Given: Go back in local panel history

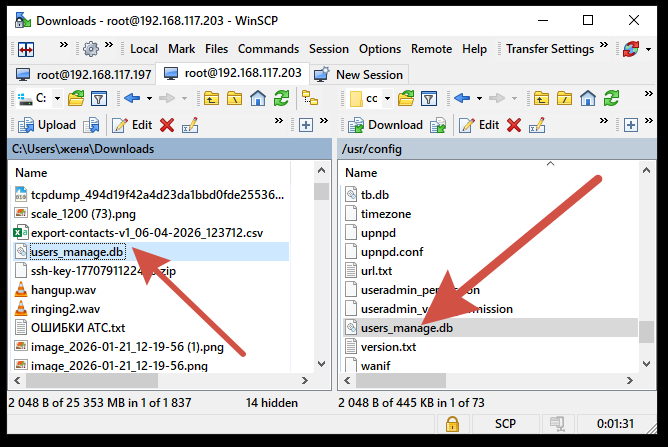Looking at the screenshot, I should (x=132, y=99).
